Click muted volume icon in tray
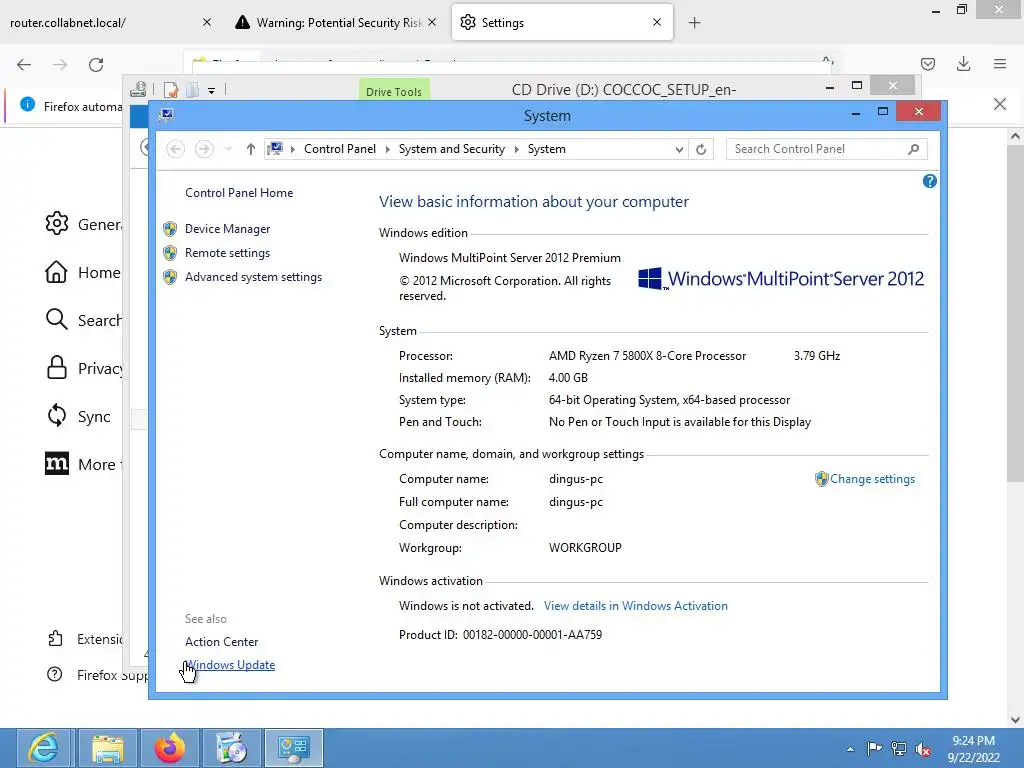Image resolution: width=1024 pixels, height=768 pixels. tap(923, 749)
